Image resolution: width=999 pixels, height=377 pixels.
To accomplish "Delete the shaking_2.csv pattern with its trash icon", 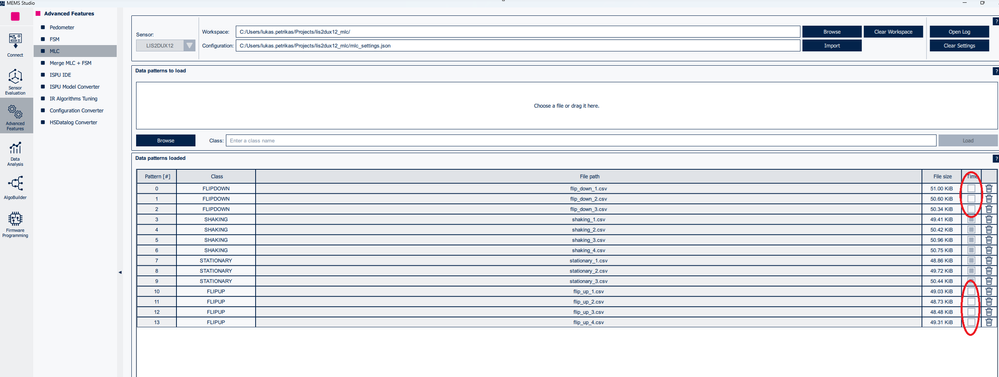I will [x=989, y=229].
